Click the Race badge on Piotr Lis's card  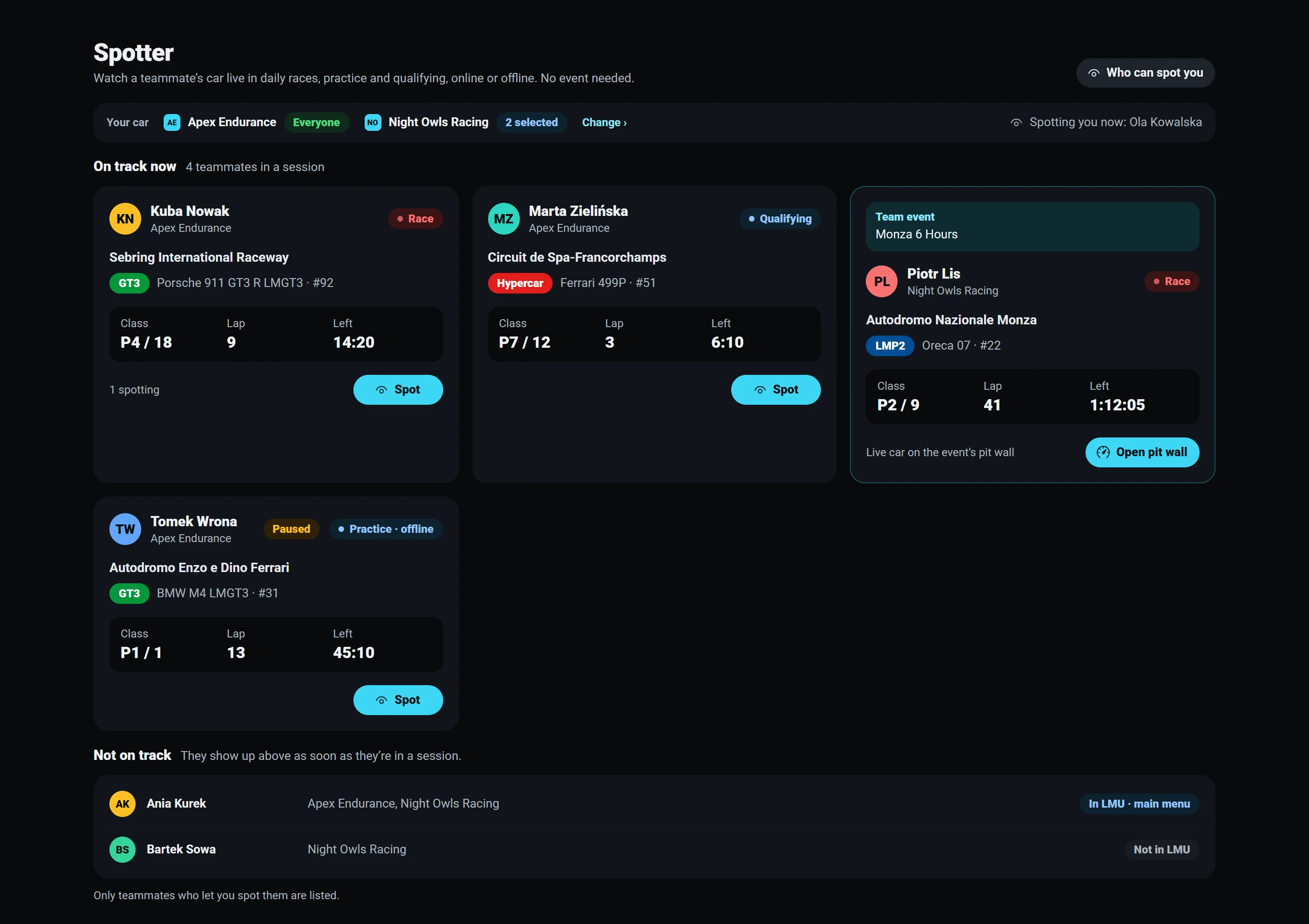1172,281
